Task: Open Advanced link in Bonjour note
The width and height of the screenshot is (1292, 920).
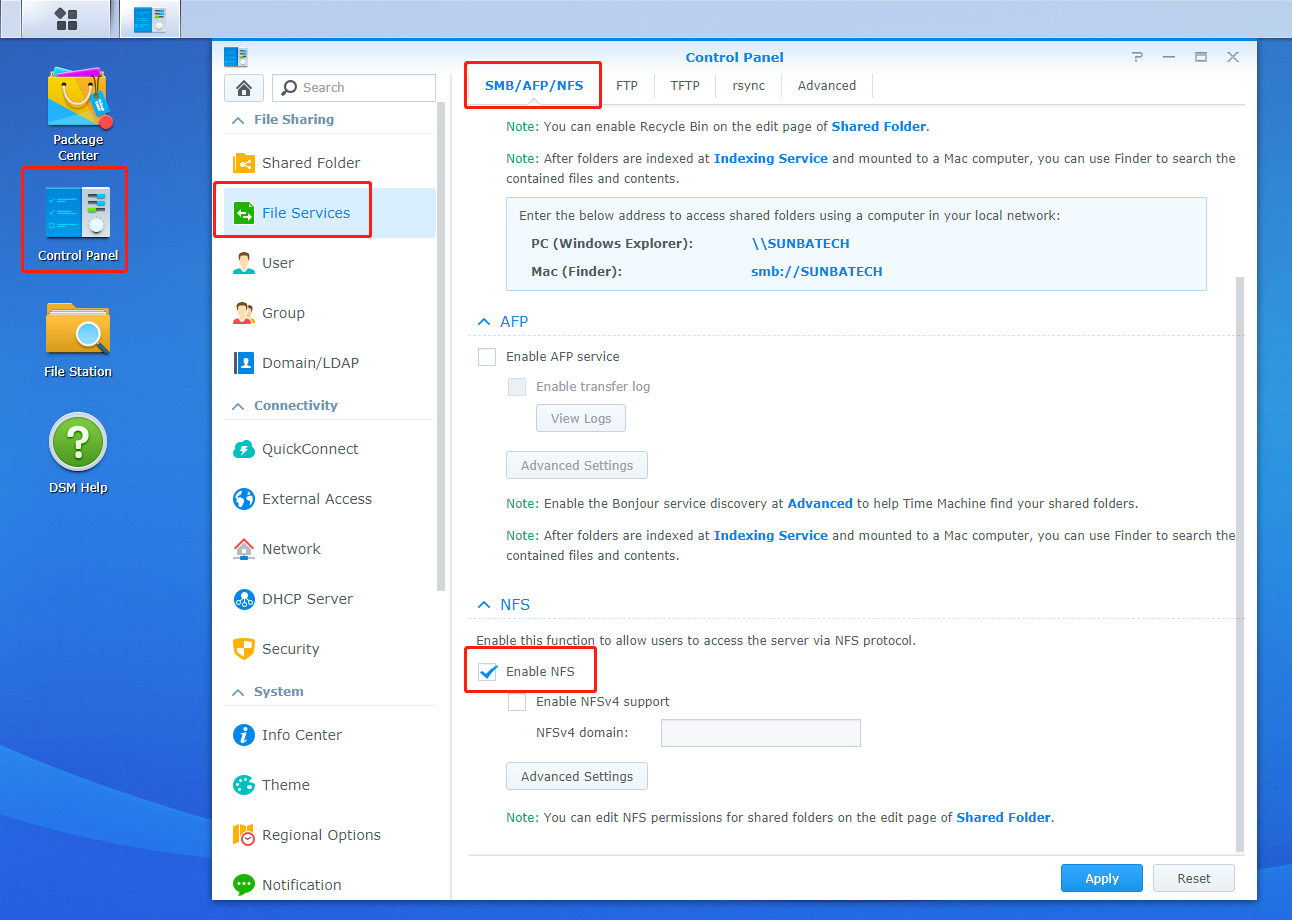Action: click(820, 504)
